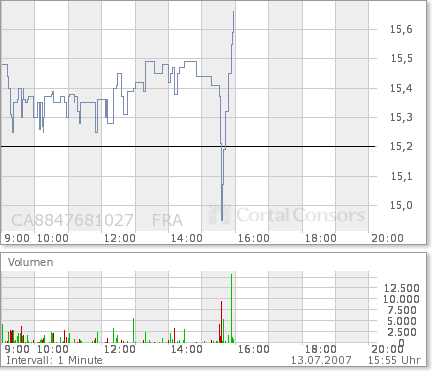Click the 15:55 Uhr timestamp
This screenshot has width=432, height=372.
394,360
